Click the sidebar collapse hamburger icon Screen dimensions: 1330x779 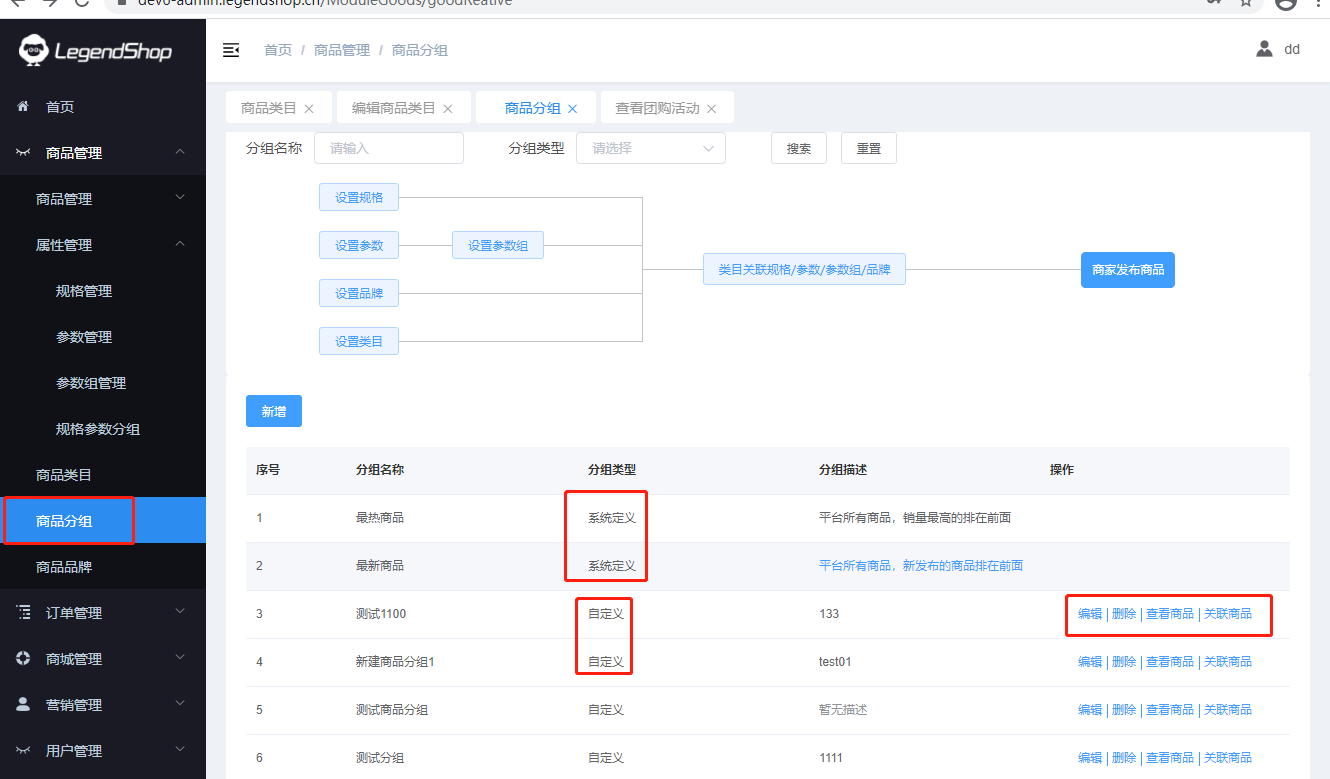(x=231, y=50)
